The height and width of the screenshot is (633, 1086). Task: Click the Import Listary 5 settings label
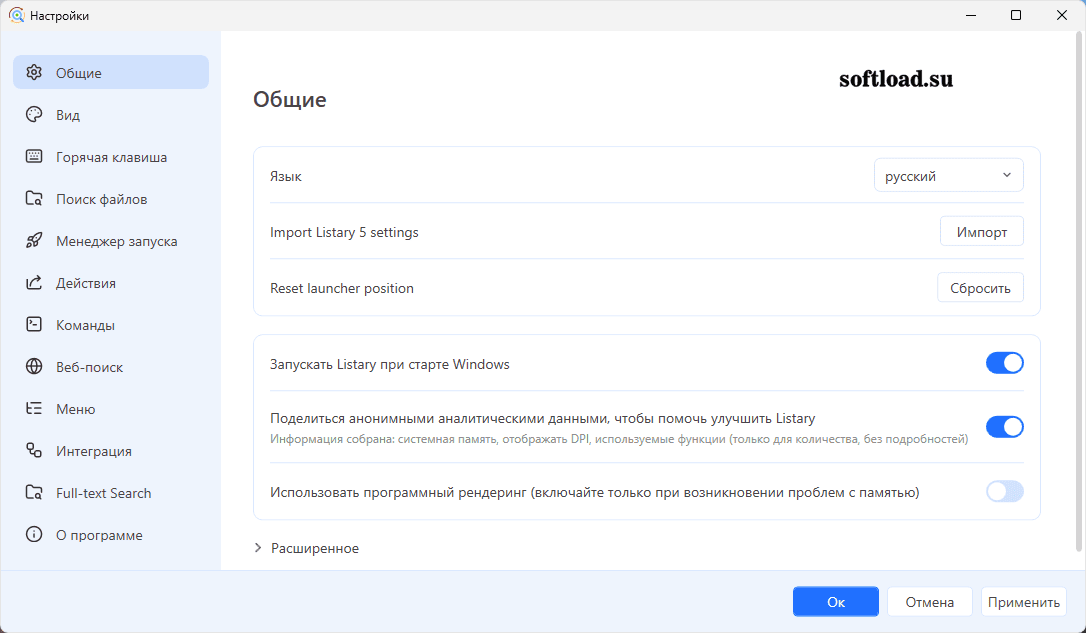[344, 232]
